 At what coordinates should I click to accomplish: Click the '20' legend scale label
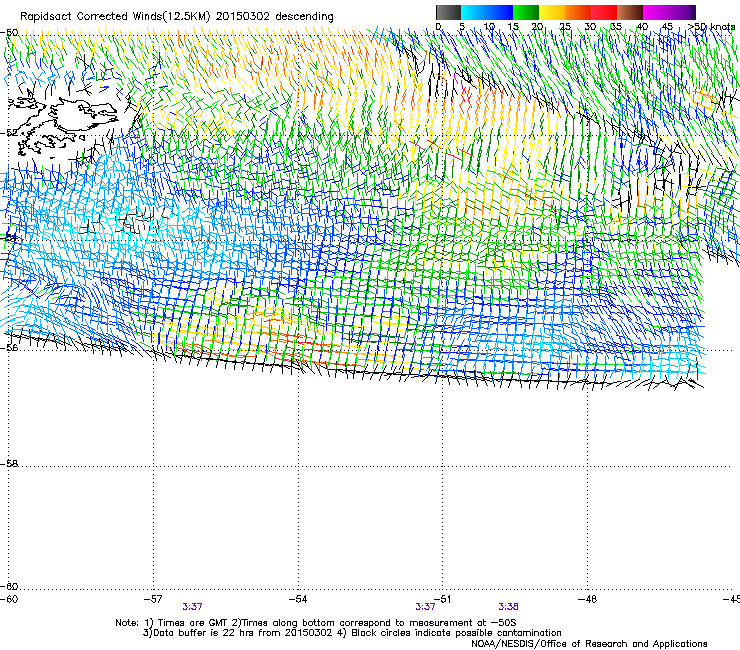[537, 27]
